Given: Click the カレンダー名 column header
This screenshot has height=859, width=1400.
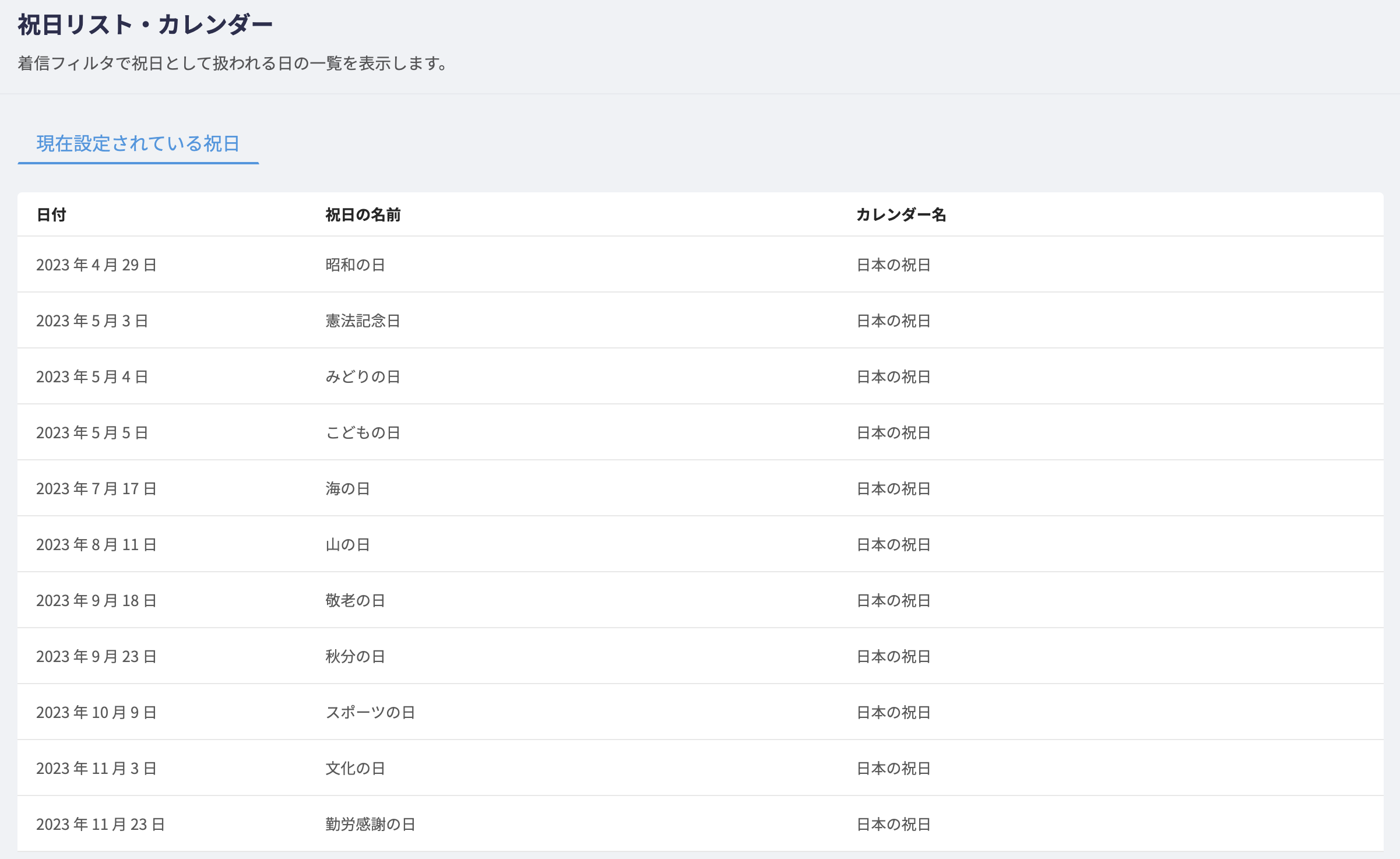Looking at the screenshot, I should 900,214.
